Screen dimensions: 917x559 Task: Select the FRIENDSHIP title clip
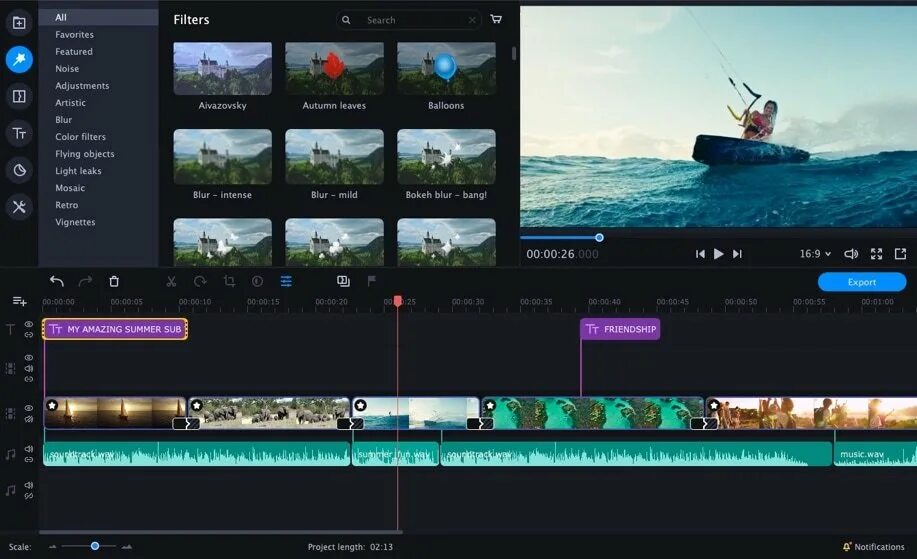point(620,329)
